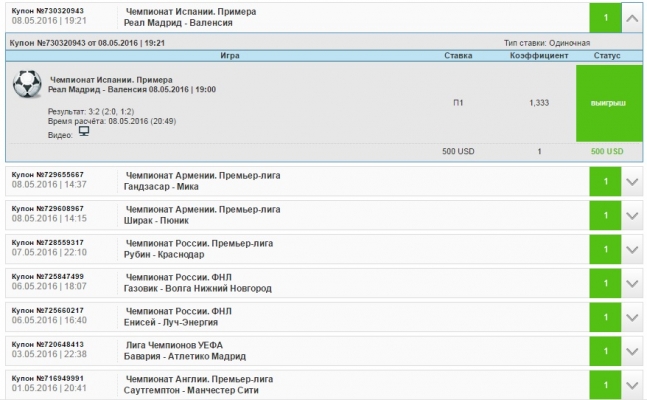Click green status box of Бавария - Атлетико row
Screen dimensions: 647x400
[x=605, y=351]
